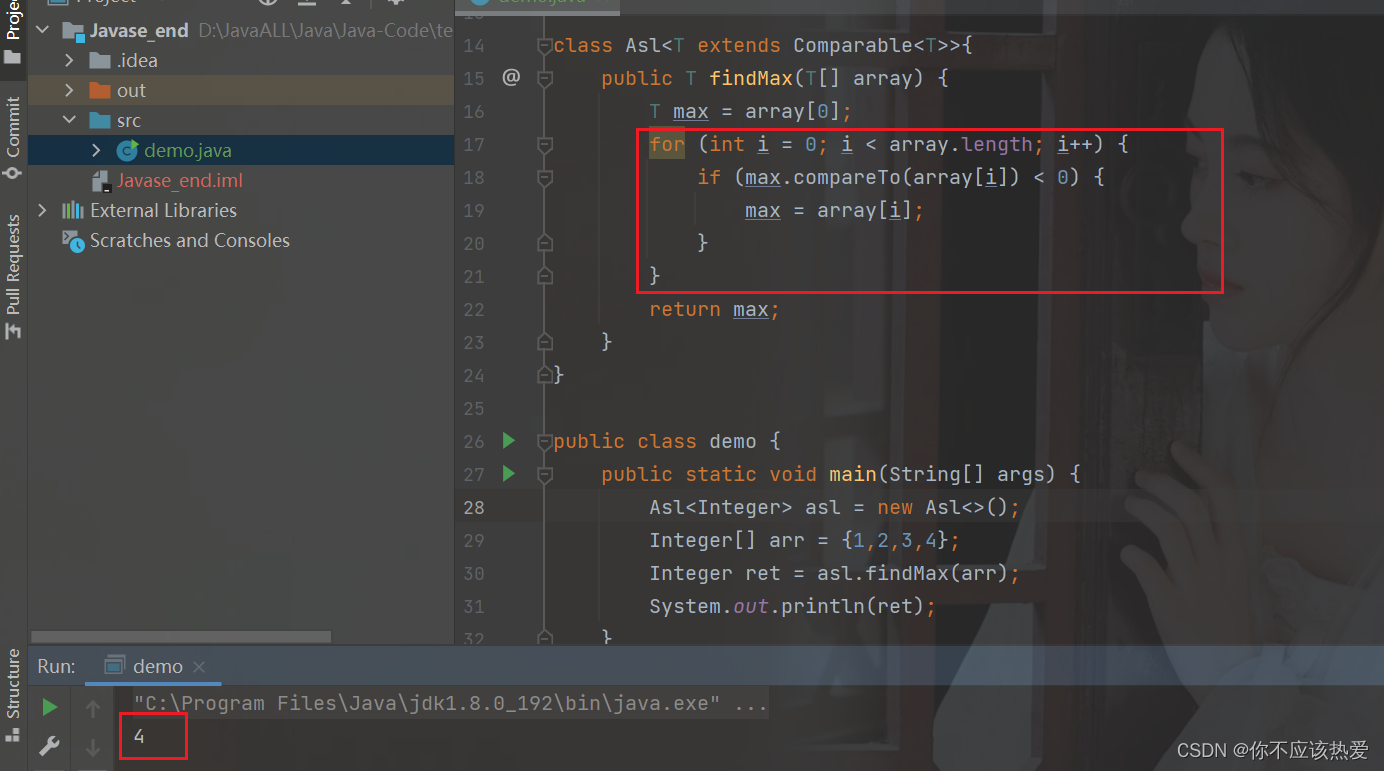Rerun the demo program with the green arrow

[x=49, y=706]
